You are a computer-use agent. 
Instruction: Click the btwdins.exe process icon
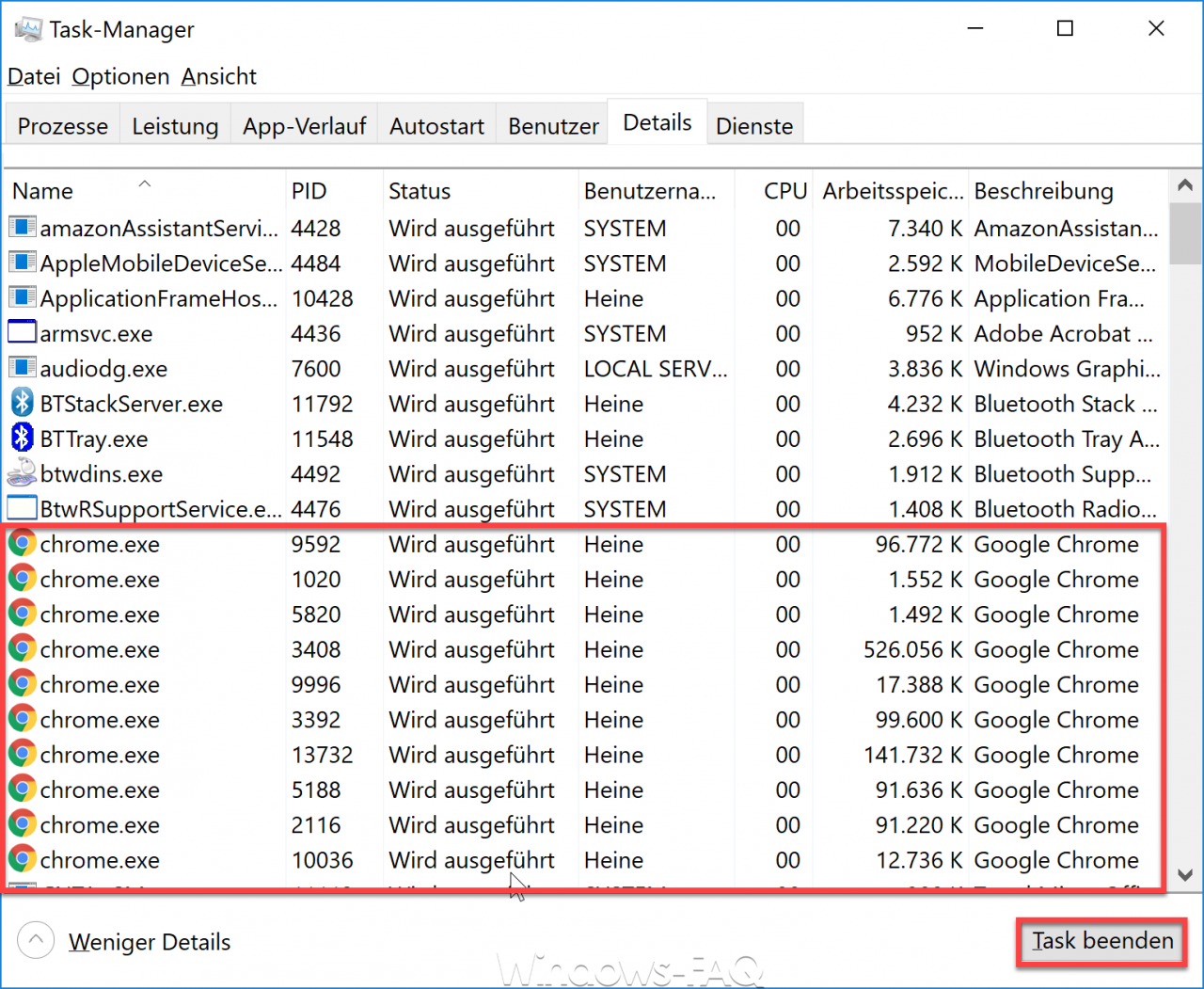[23, 473]
